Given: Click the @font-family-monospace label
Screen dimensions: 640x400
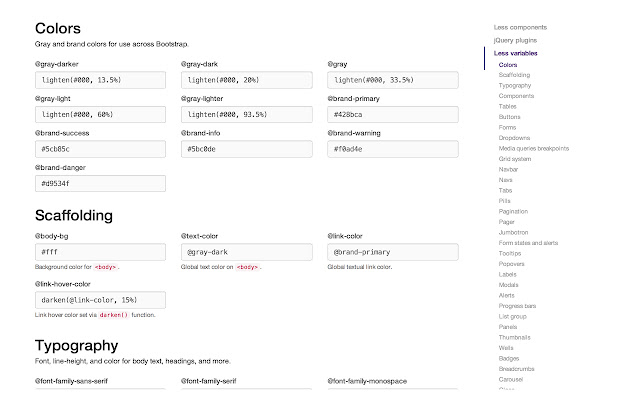Looking at the screenshot, I should 367,381.
